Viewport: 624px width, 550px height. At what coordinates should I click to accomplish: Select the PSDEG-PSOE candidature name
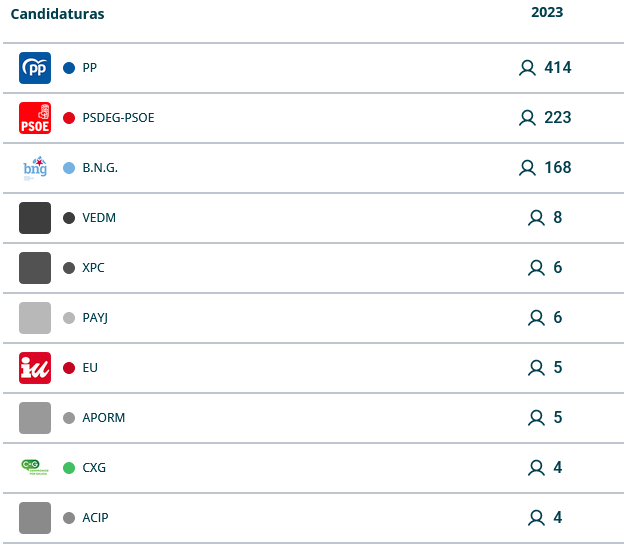(x=118, y=118)
